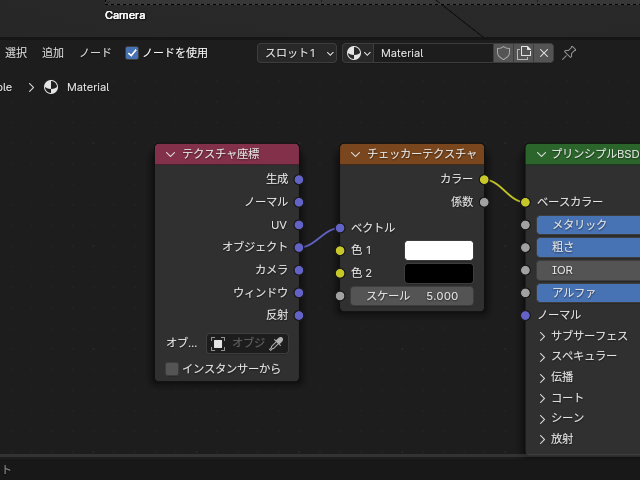Screen dimensions: 640x480
Task: Click the オブジェクト output socket
Action: [x=299, y=247]
